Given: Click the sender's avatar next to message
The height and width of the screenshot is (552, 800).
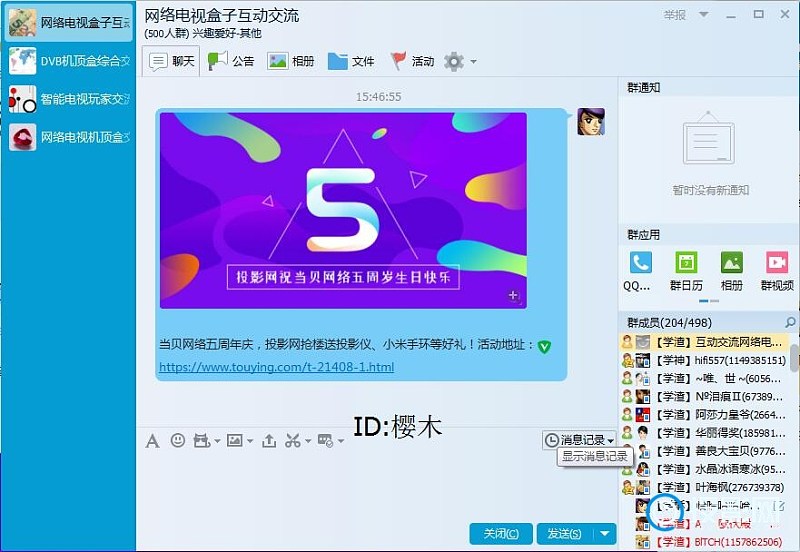Looking at the screenshot, I should [x=591, y=121].
